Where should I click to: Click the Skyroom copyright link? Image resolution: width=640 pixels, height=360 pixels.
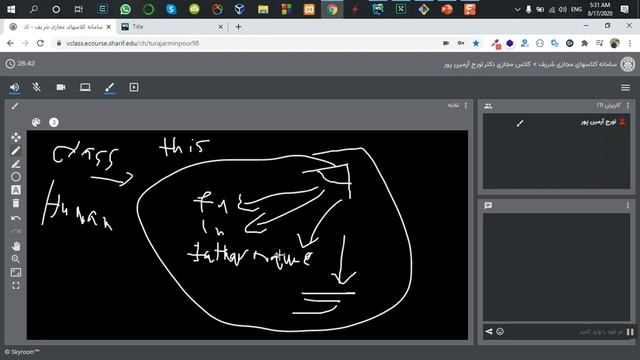point(22,352)
